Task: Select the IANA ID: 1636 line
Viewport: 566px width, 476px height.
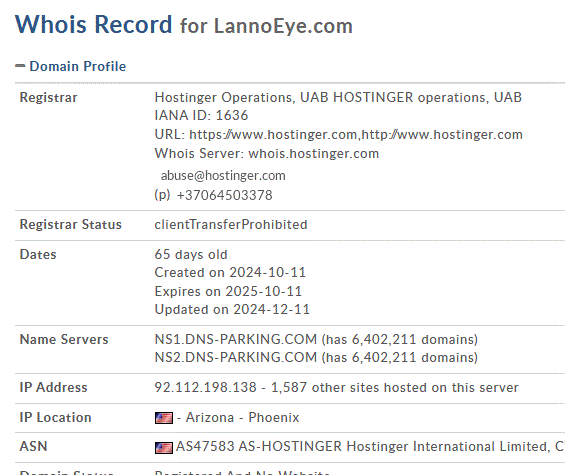Action: 201,115
